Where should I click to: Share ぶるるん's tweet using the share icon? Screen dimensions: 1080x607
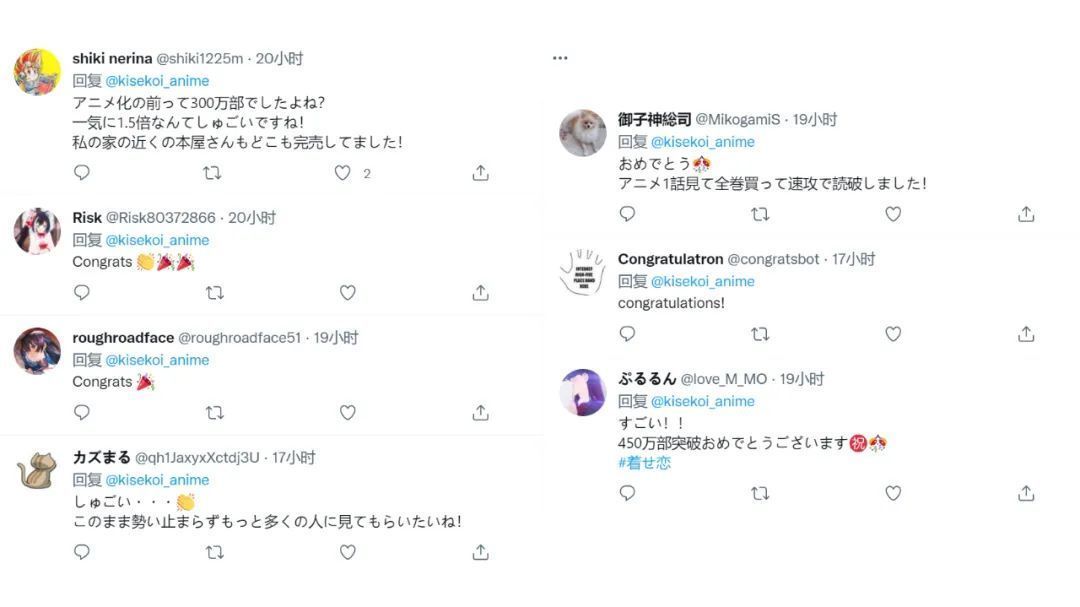[1025, 493]
